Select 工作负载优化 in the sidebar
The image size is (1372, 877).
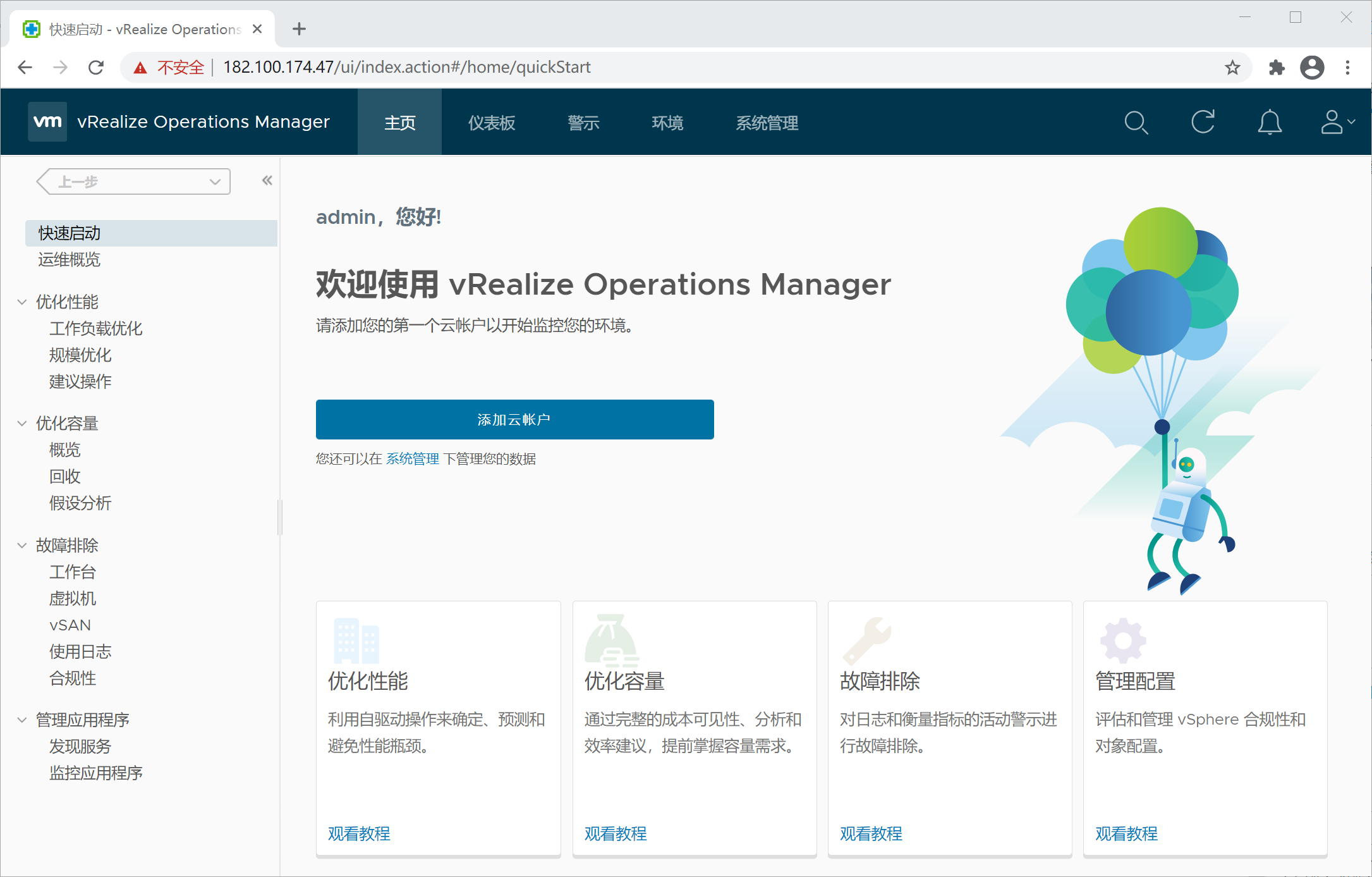96,329
